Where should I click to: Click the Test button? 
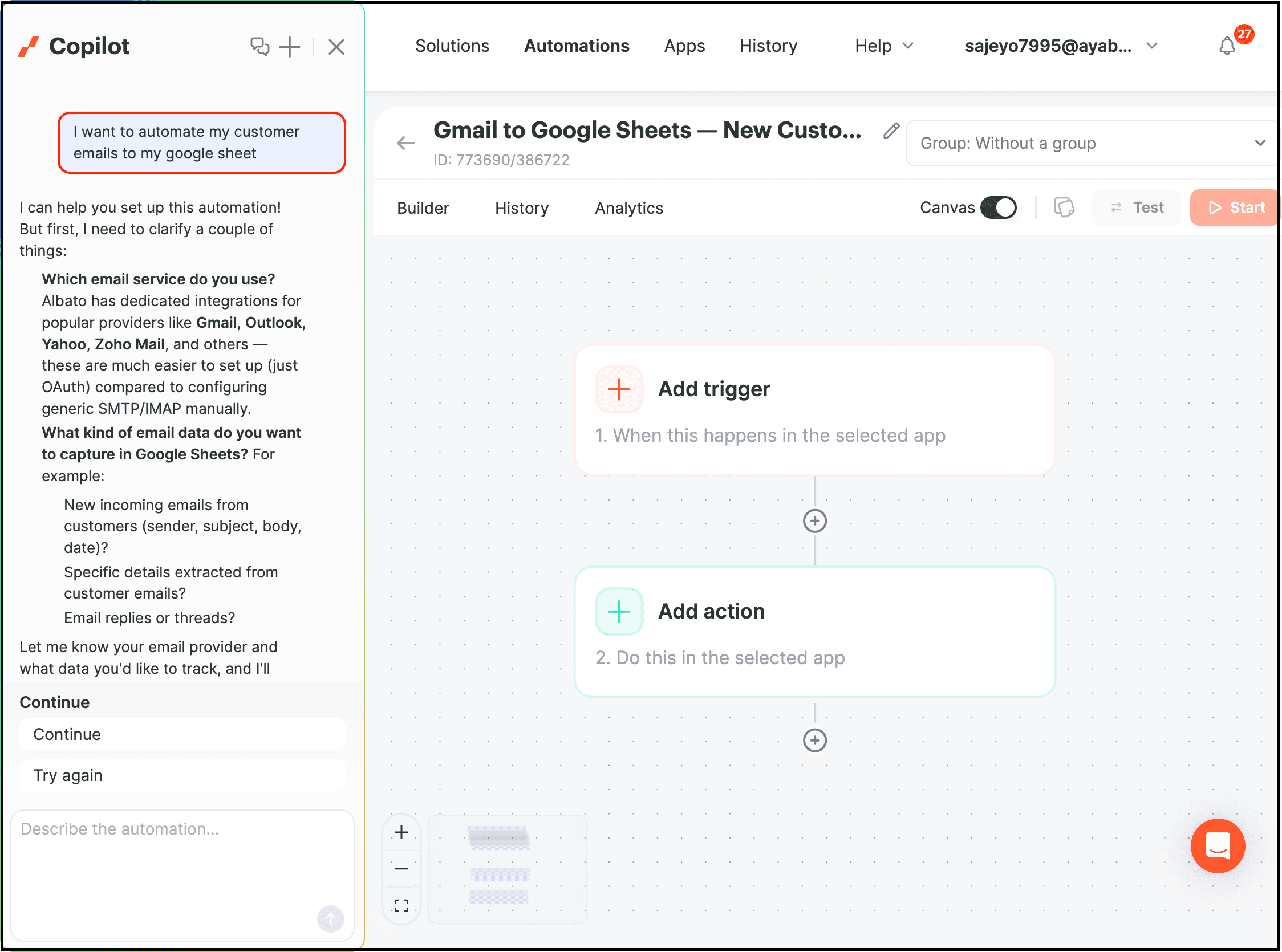1136,208
